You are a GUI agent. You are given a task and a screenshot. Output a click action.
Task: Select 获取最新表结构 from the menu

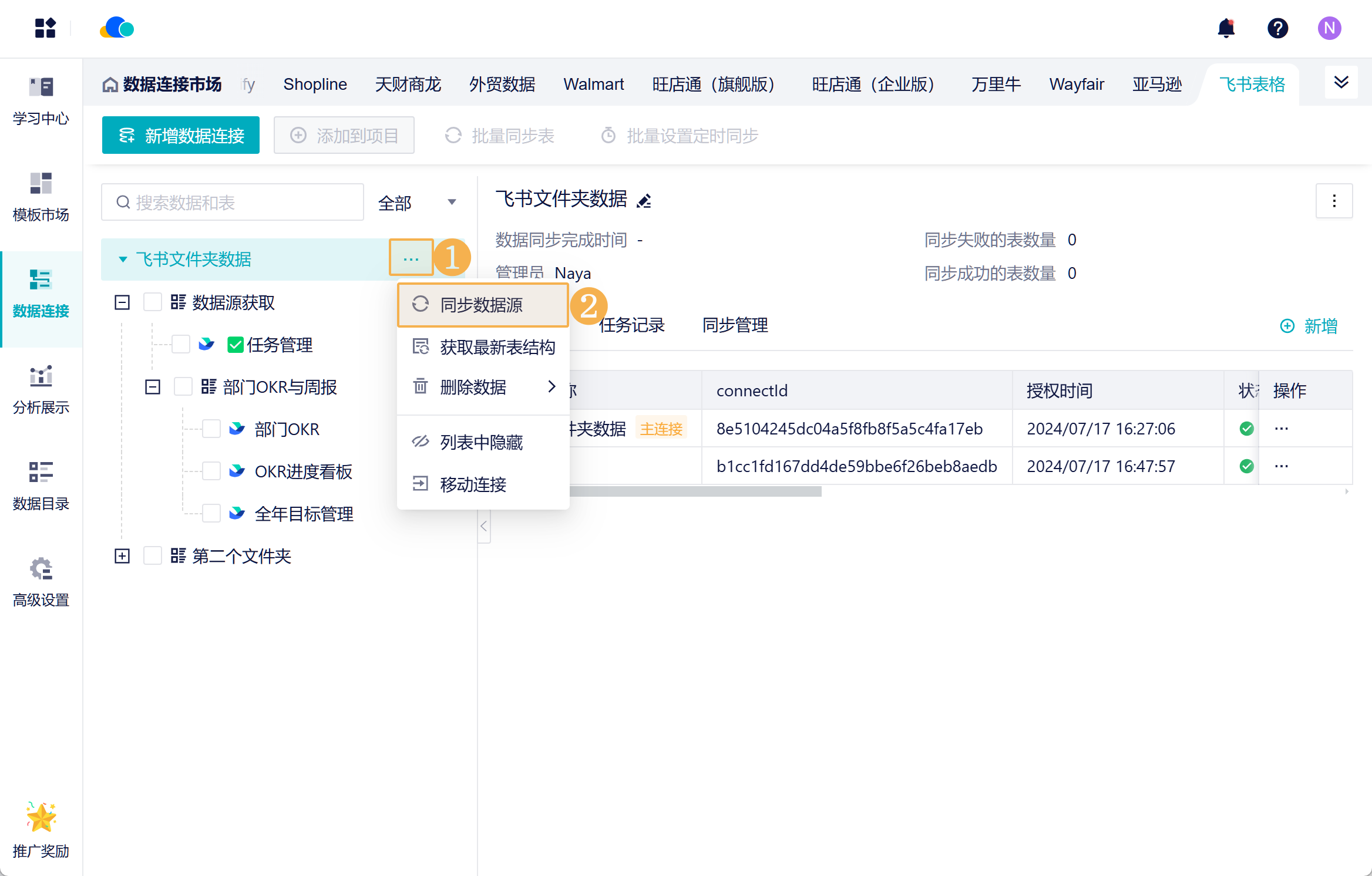(483, 347)
